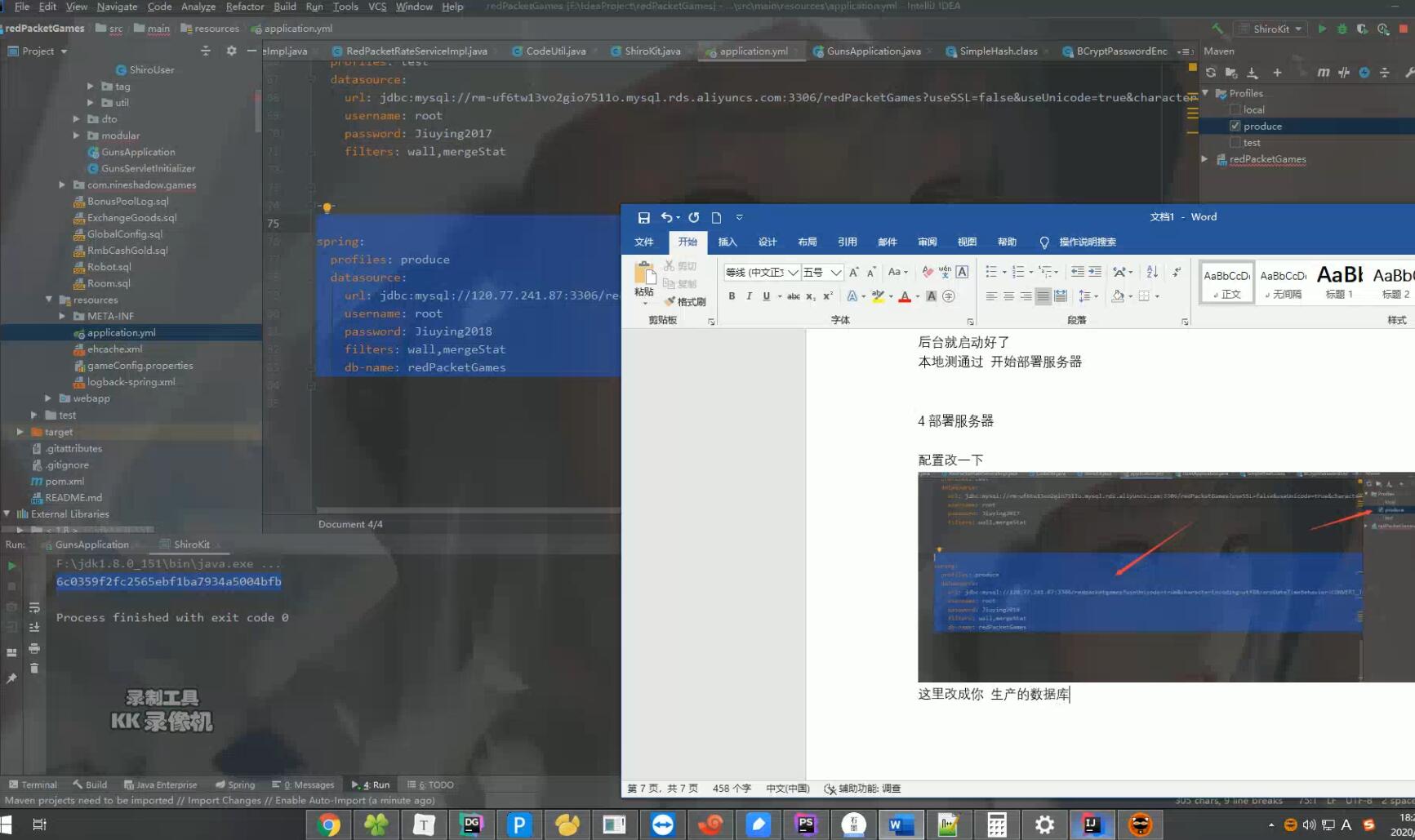
Task: Open Google Chrome from the taskbar
Action: [x=329, y=824]
